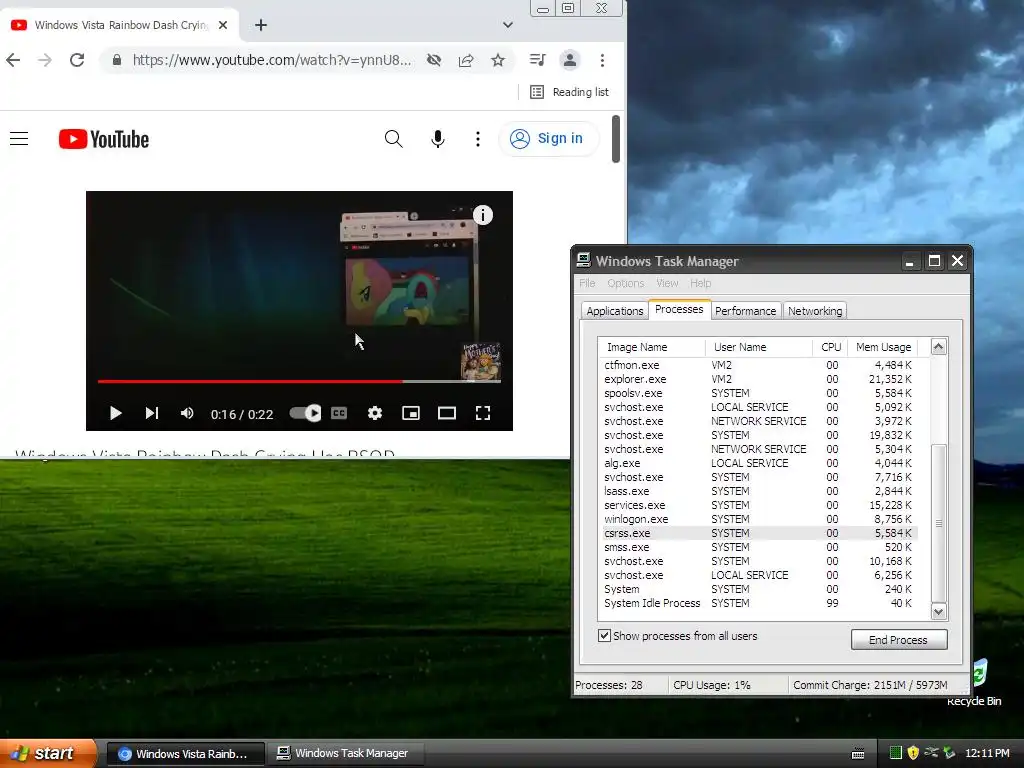This screenshot has width=1024, height=768.
Task: Show video info card
Action: coord(483,215)
